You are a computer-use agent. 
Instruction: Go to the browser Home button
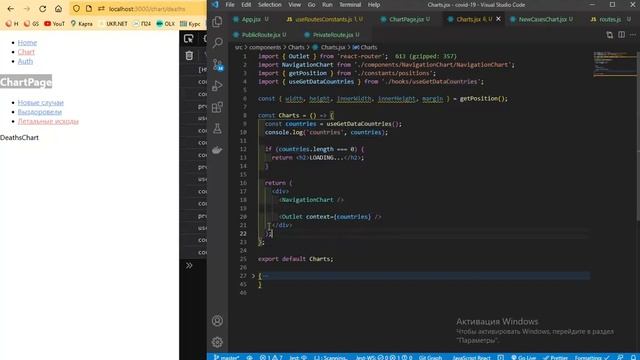[x=58, y=9]
